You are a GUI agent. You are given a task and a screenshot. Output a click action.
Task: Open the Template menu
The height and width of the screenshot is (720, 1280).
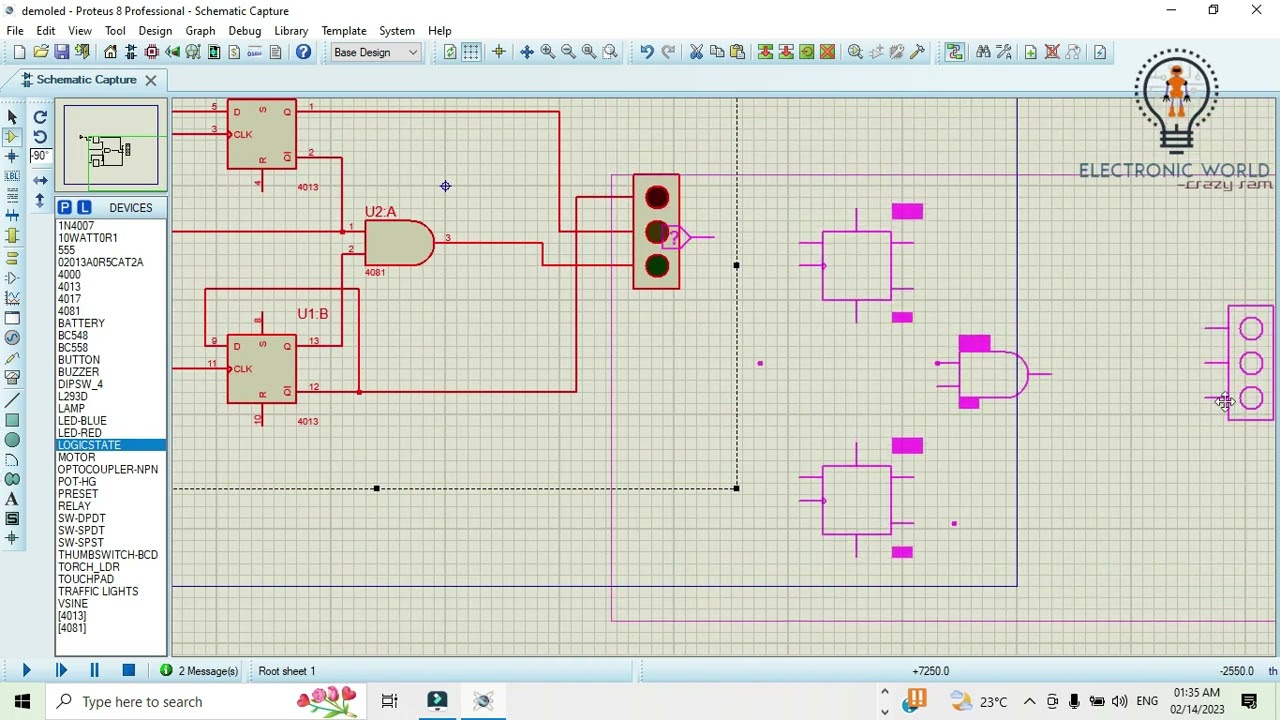pos(344,31)
